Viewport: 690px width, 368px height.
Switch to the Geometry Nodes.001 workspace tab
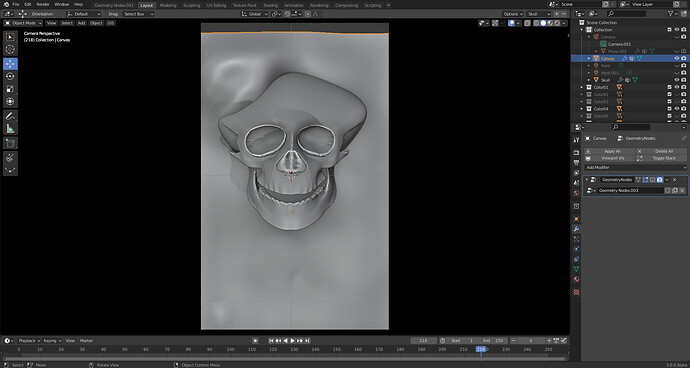click(x=114, y=5)
